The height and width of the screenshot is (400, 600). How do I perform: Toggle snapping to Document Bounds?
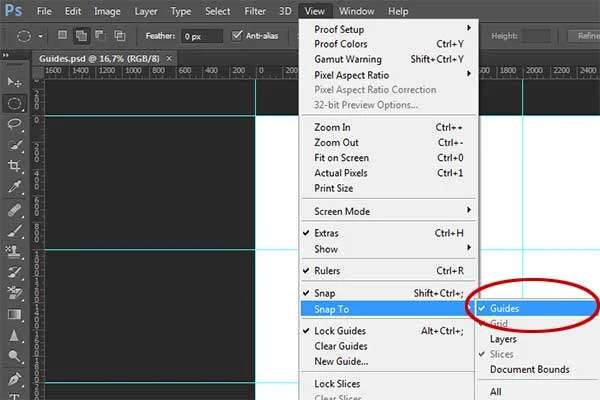[536, 369]
